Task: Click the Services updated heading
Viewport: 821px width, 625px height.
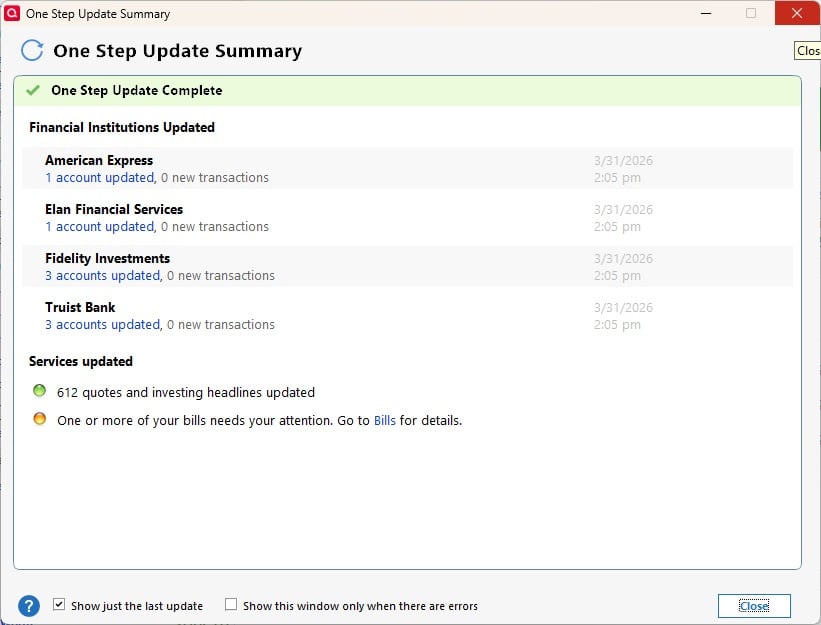Action: click(81, 361)
